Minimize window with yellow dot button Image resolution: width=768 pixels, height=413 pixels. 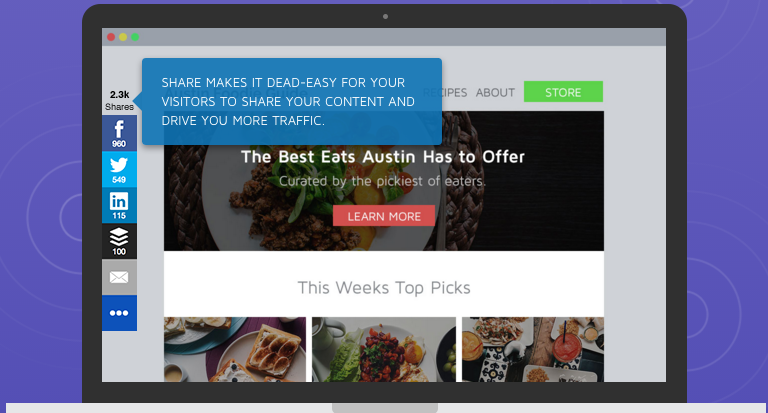(123, 37)
